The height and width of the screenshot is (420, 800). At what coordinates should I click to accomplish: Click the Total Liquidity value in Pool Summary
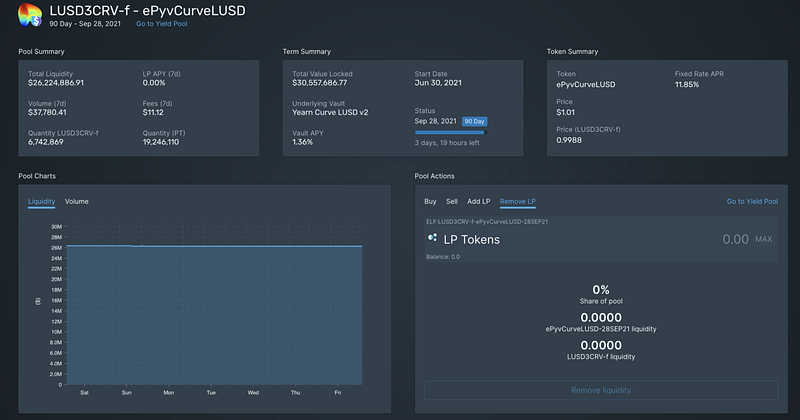pos(56,83)
